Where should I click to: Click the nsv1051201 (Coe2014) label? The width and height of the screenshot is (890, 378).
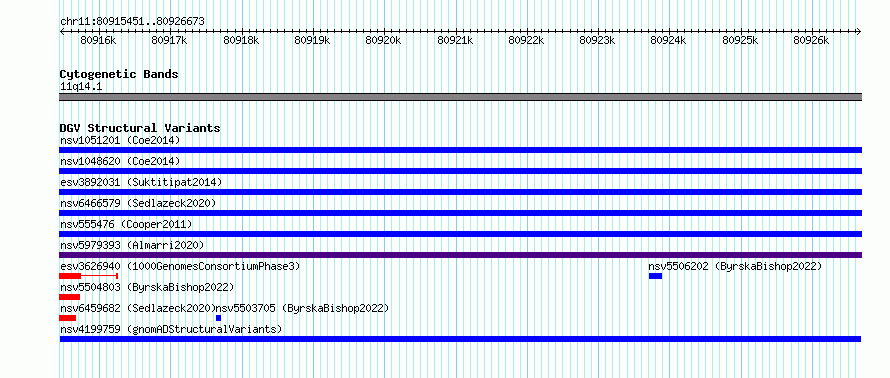(120, 140)
